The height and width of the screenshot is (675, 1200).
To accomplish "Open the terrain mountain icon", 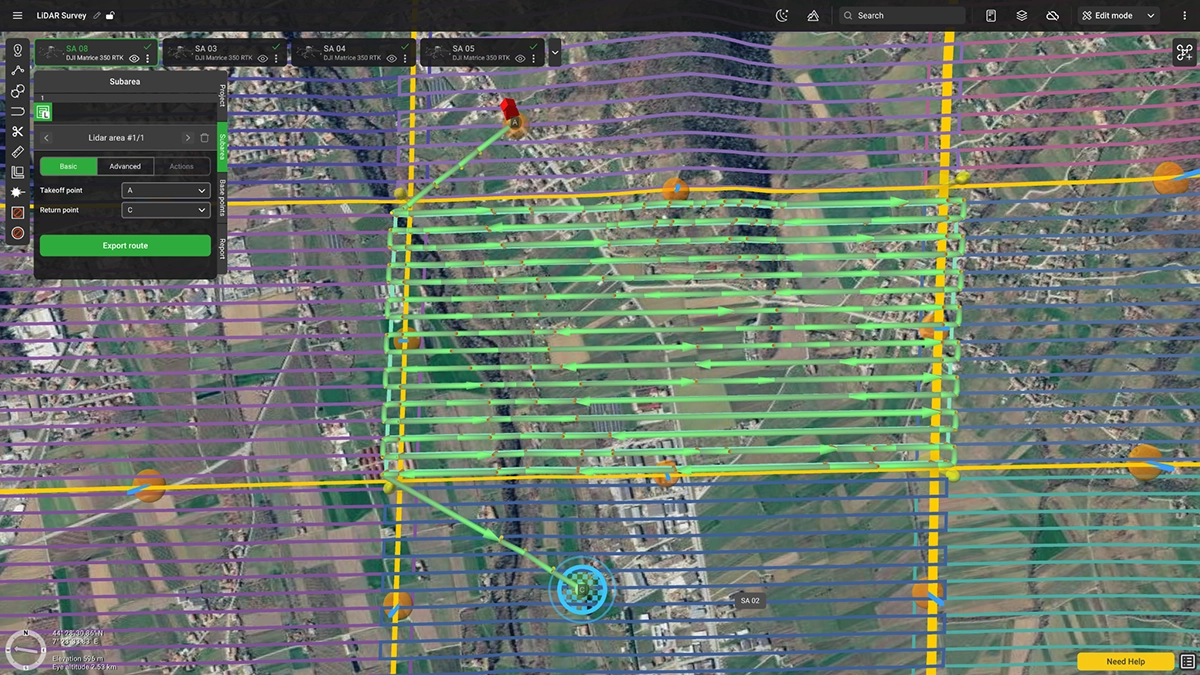I will pyautogui.click(x=813, y=15).
